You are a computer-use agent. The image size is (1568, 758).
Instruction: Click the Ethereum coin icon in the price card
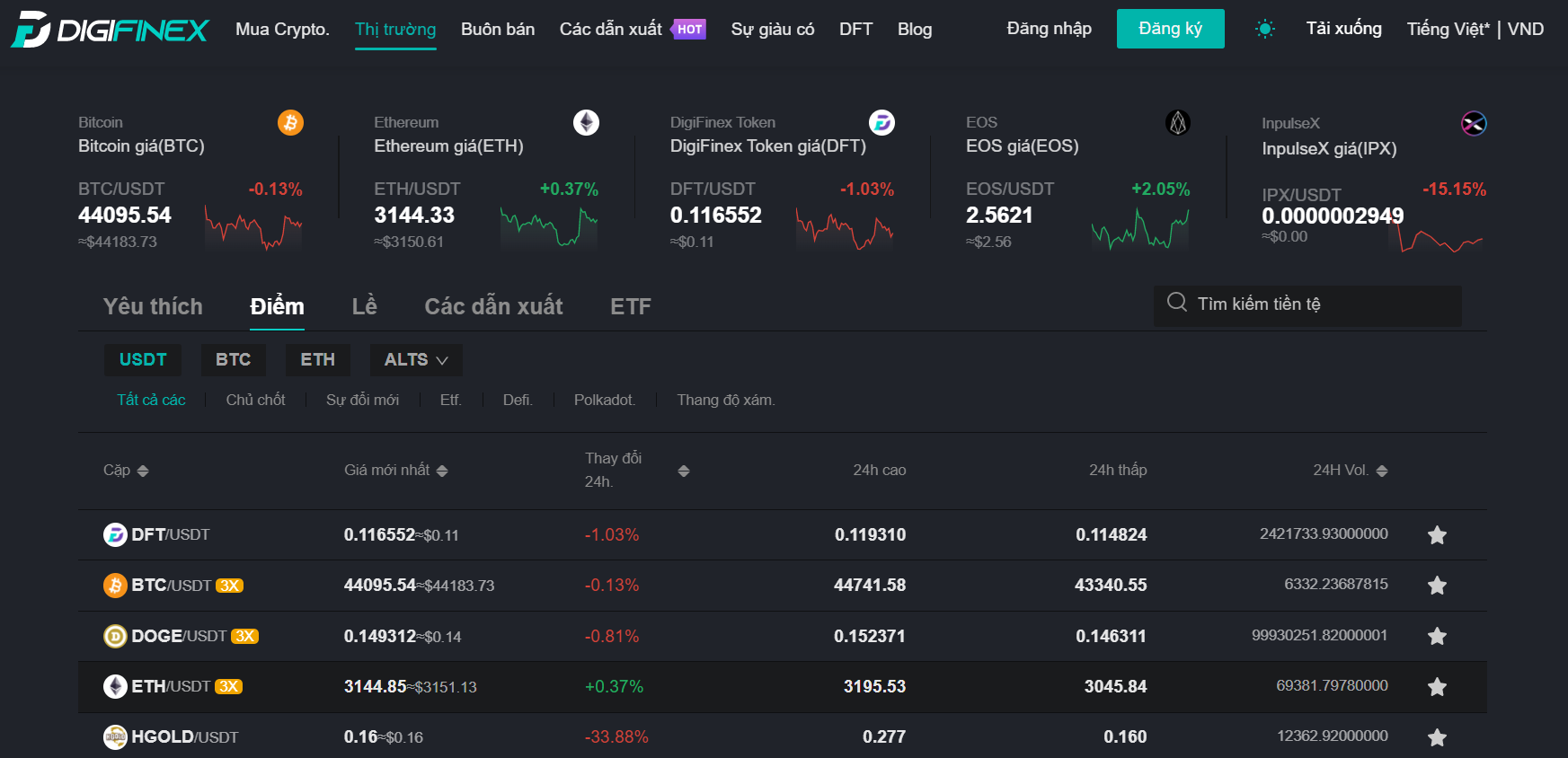coord(587,122)
